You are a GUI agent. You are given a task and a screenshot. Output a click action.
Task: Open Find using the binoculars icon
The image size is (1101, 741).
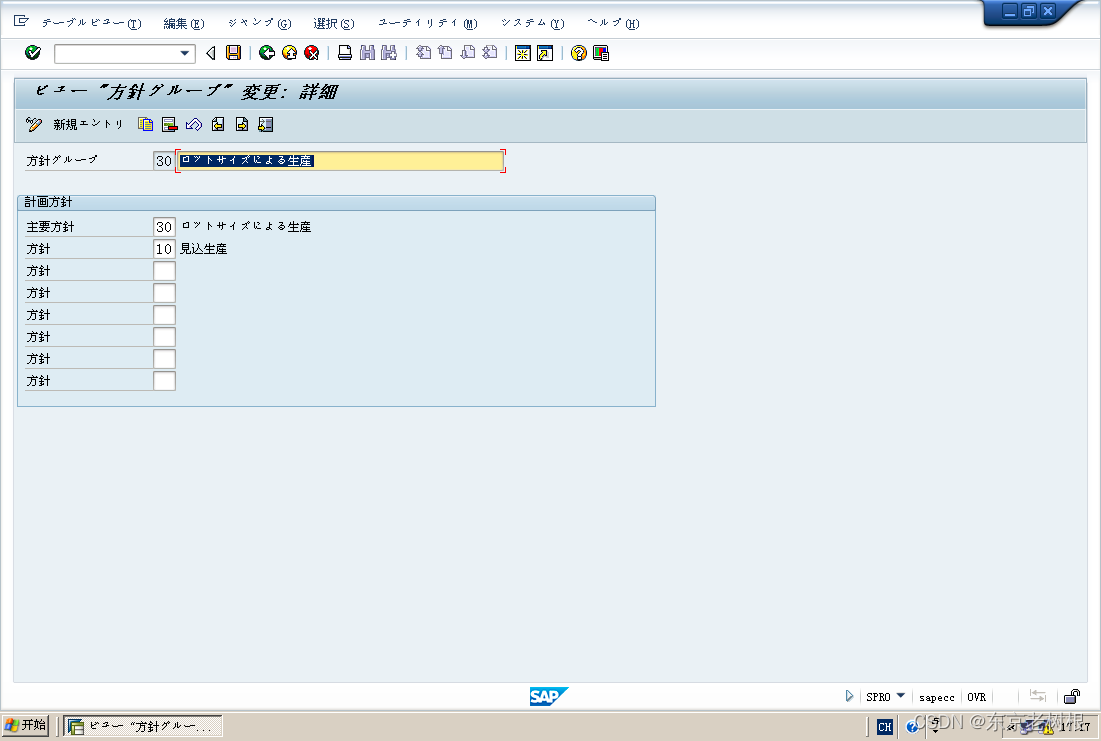coord(365,52)
